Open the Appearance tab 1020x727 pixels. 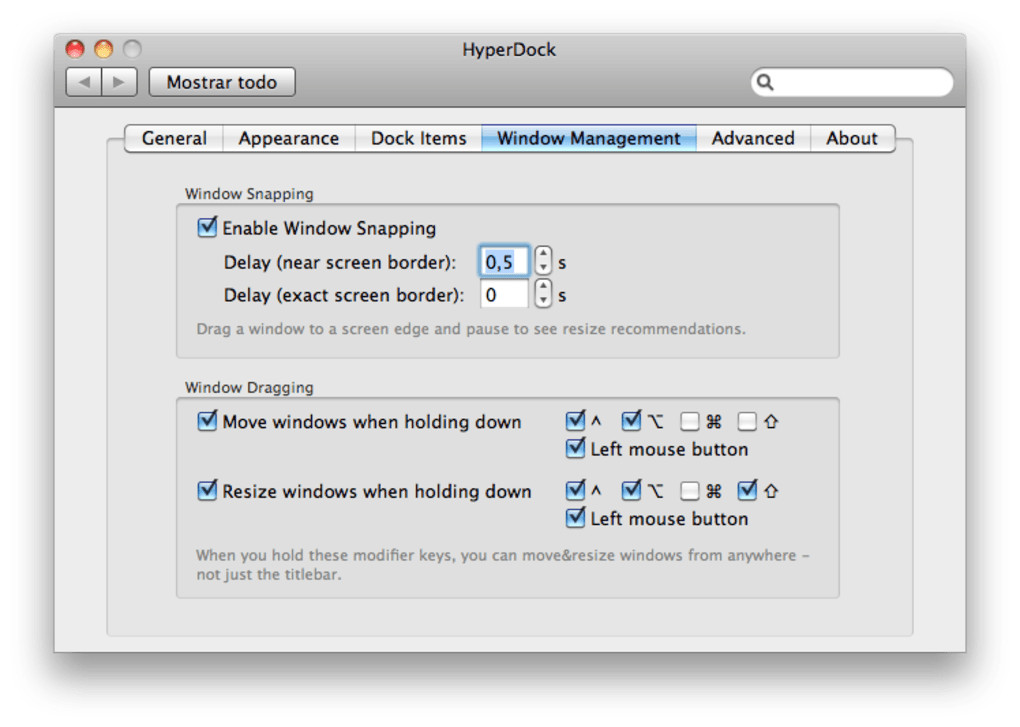click(289, 139)
